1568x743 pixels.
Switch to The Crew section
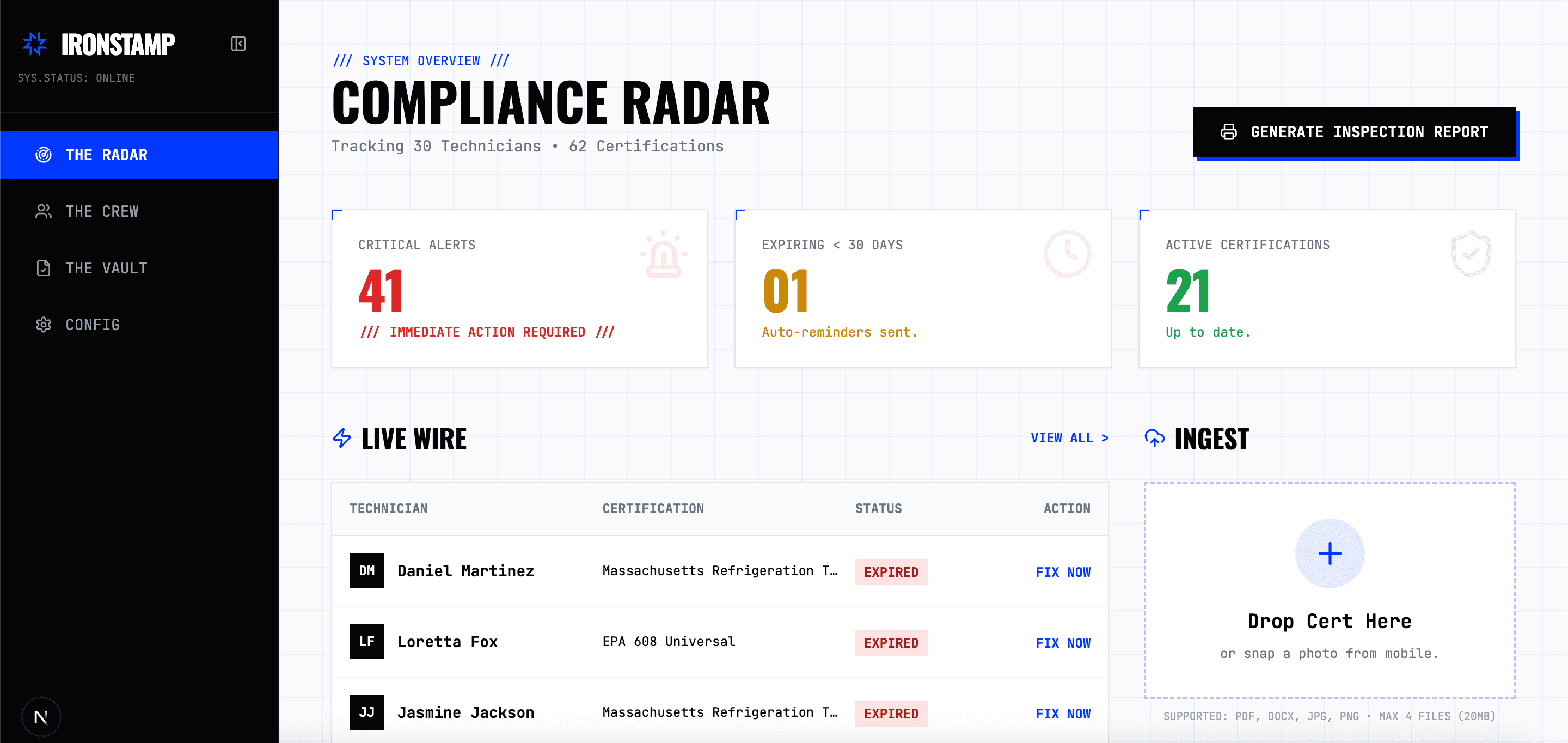(x=102, y=211)
